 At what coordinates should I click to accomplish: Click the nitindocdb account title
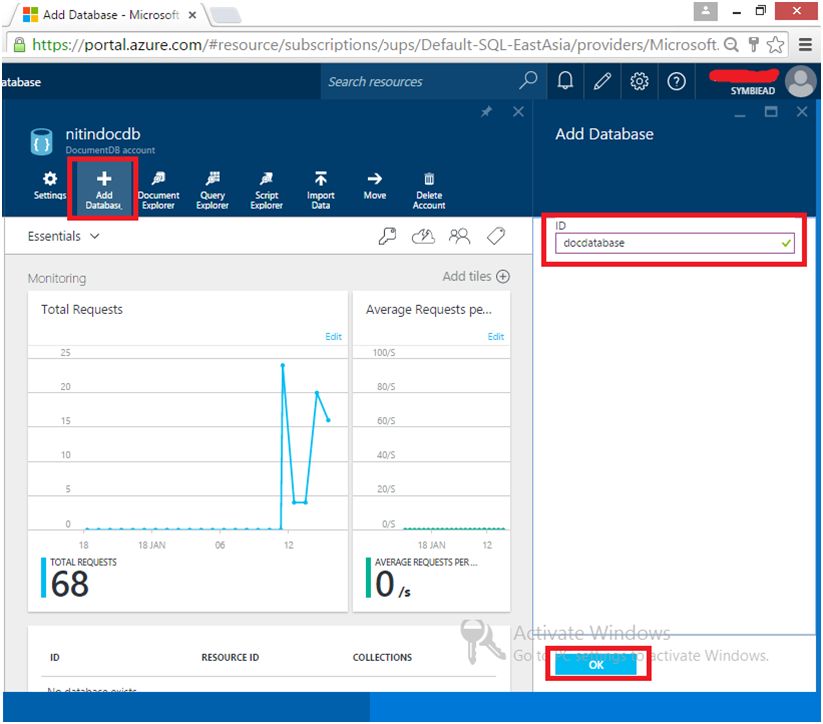103,134
